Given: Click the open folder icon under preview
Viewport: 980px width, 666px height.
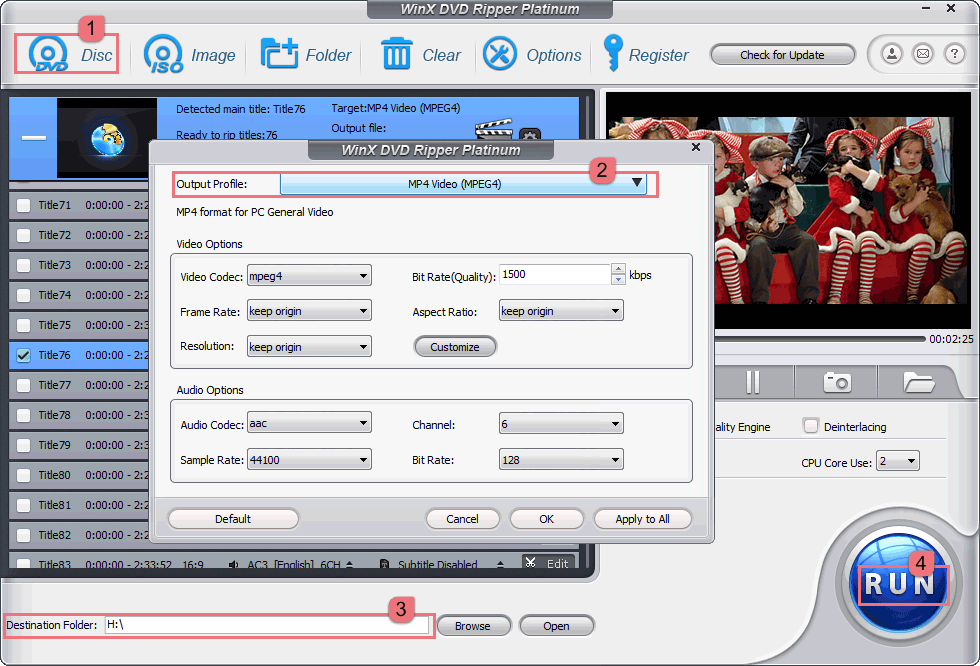Looking at the screenshot, I should [917, 382].
